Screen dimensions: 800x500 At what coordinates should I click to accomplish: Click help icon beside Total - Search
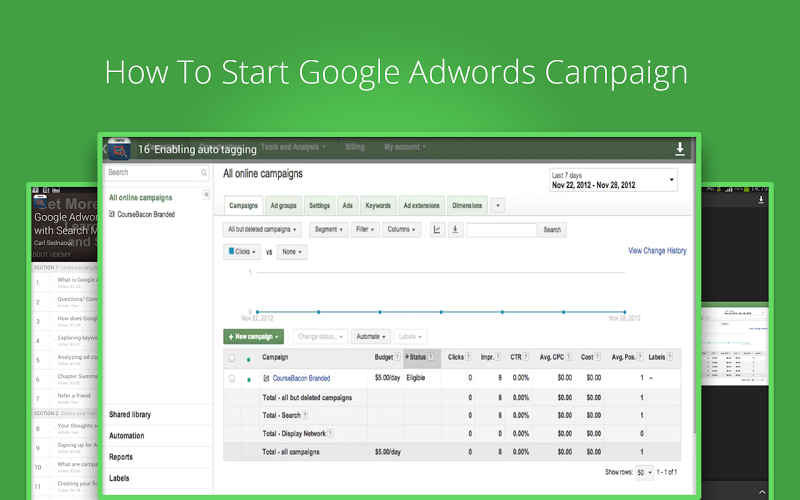[305, 415]
